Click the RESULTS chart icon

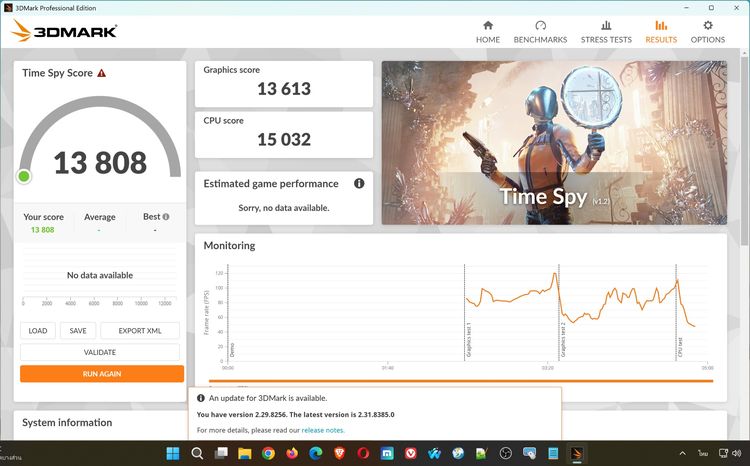[660, 26]
